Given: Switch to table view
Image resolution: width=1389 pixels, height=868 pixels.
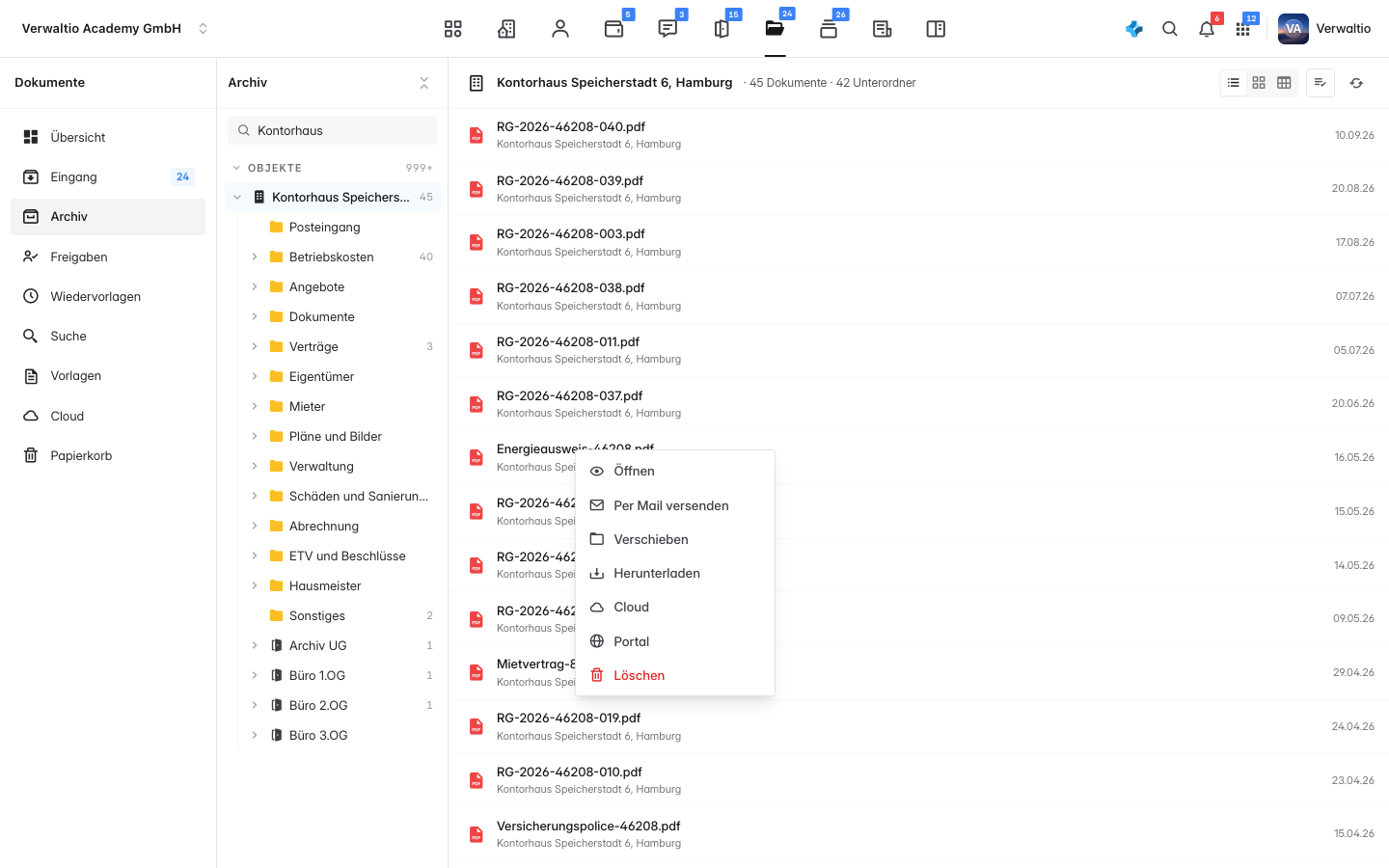Looking at the screenshot, I should 1284,83.
